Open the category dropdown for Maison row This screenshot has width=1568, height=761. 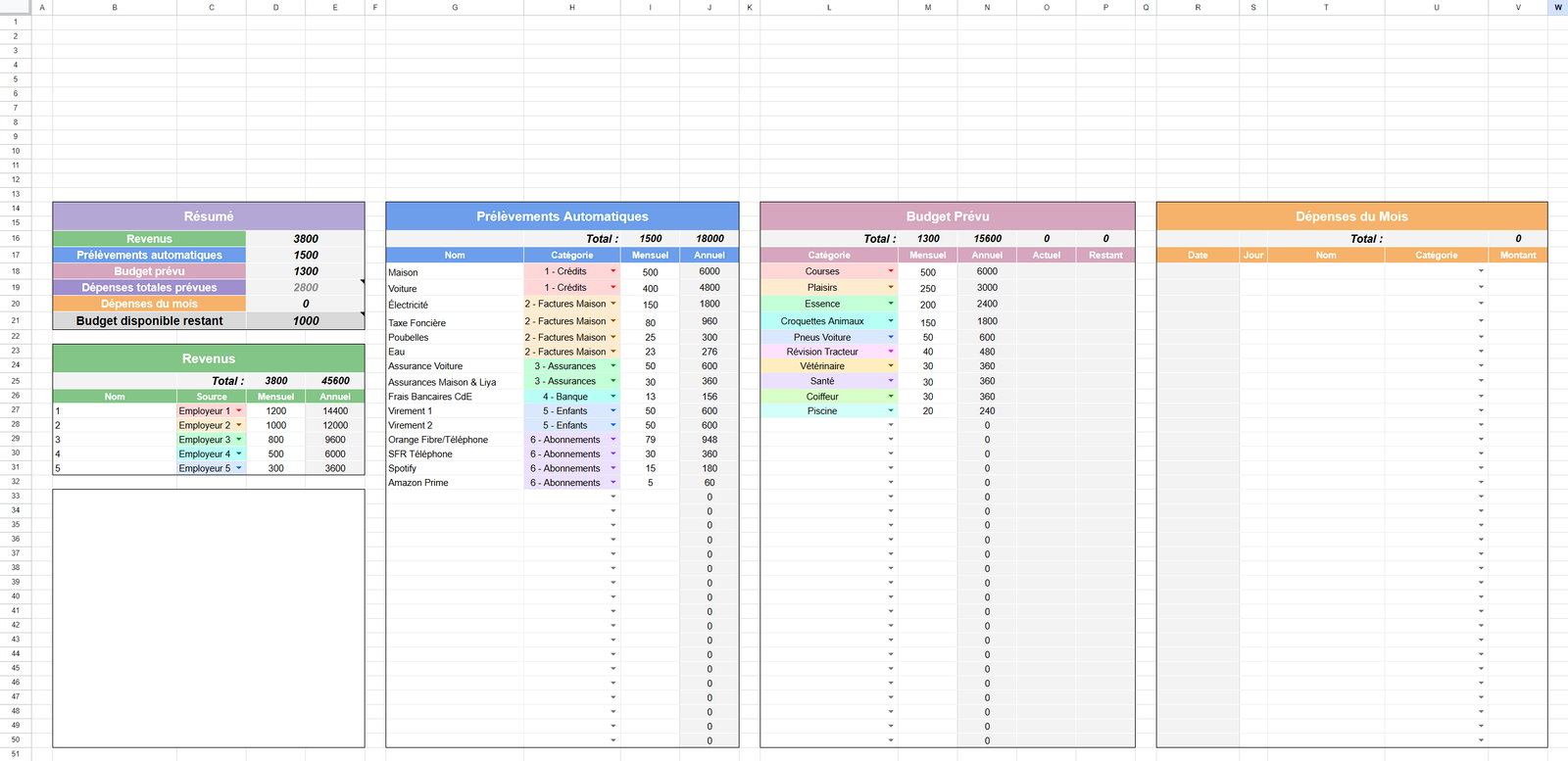click(613, 271)
